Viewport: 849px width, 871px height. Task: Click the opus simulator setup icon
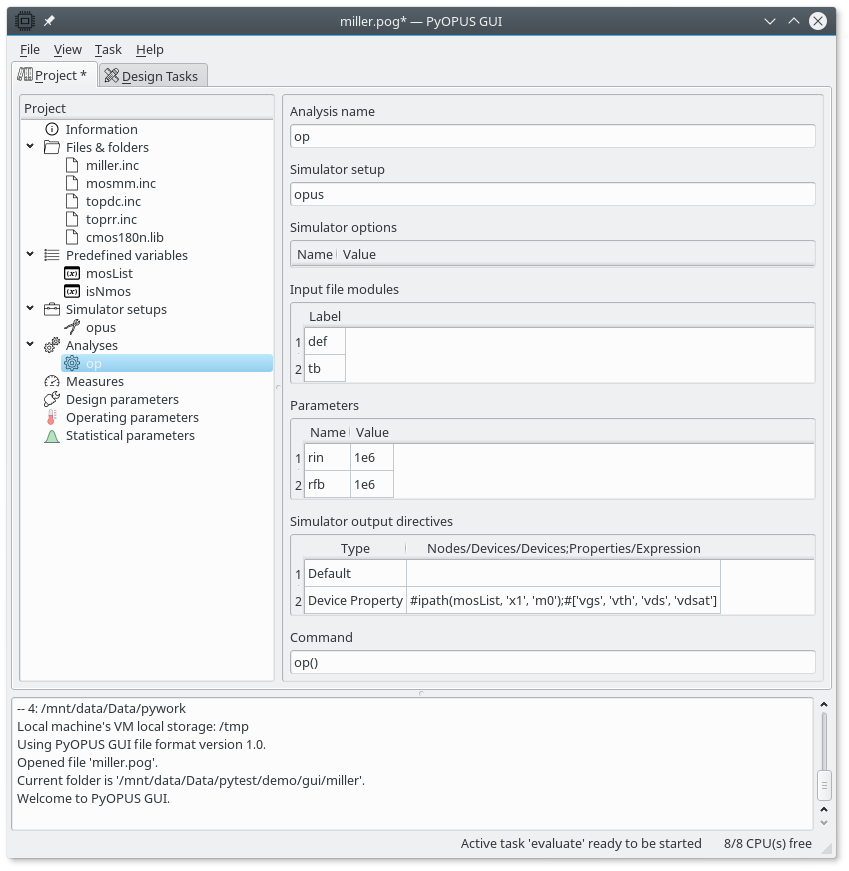[72, 327]
